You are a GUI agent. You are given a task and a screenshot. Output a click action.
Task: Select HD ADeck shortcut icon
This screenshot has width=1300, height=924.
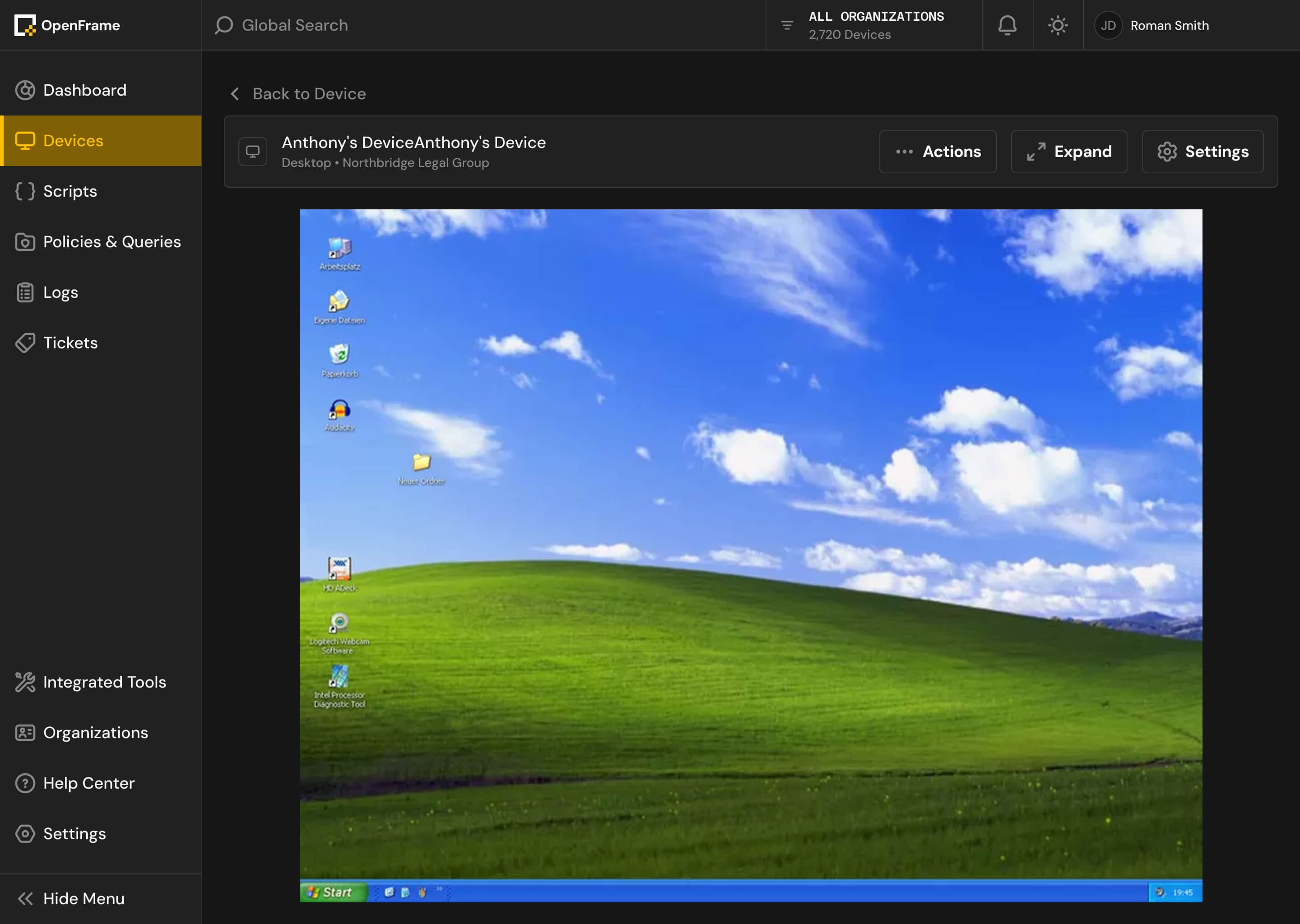click(340, 575)
